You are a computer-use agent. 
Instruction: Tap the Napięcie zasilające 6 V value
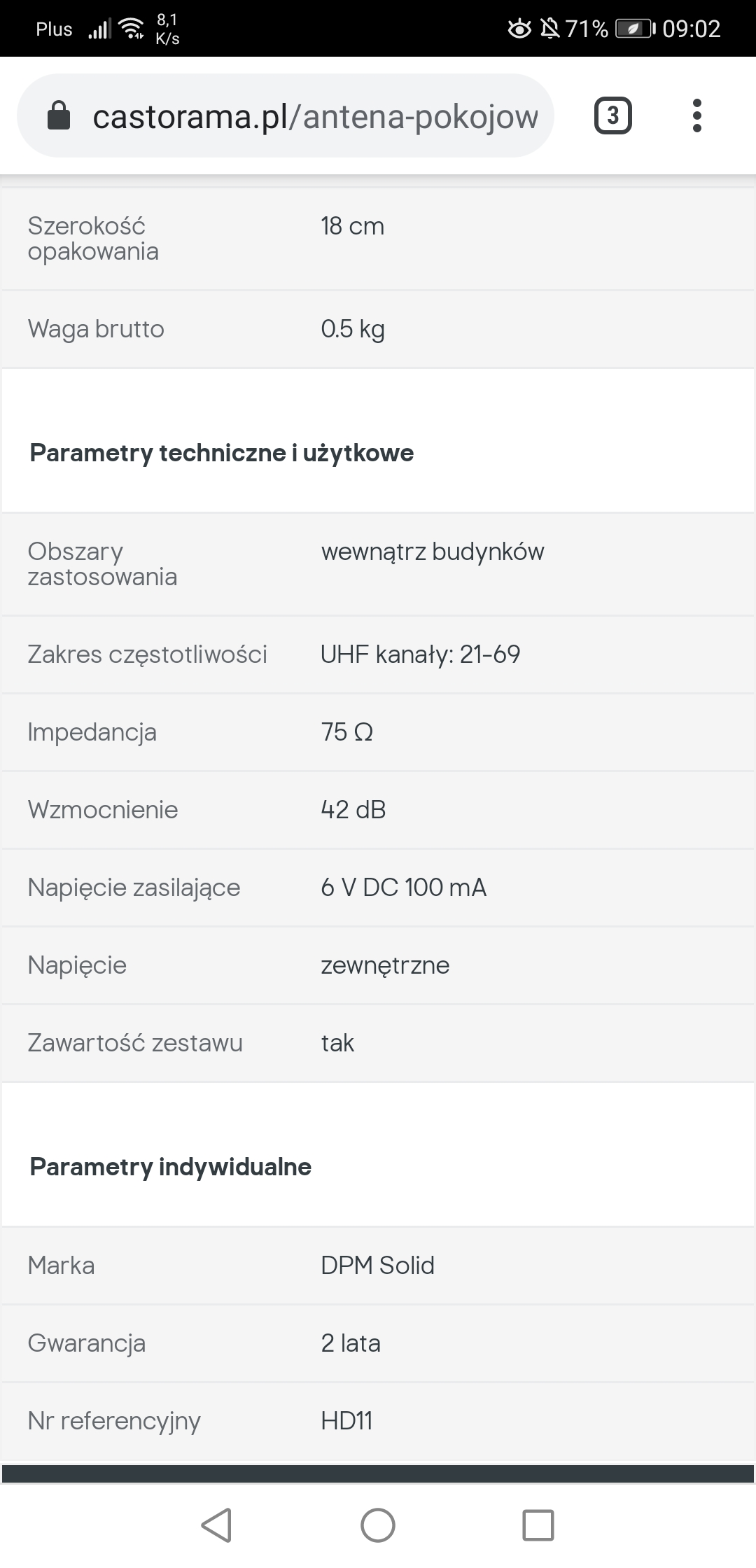(404, 888)
